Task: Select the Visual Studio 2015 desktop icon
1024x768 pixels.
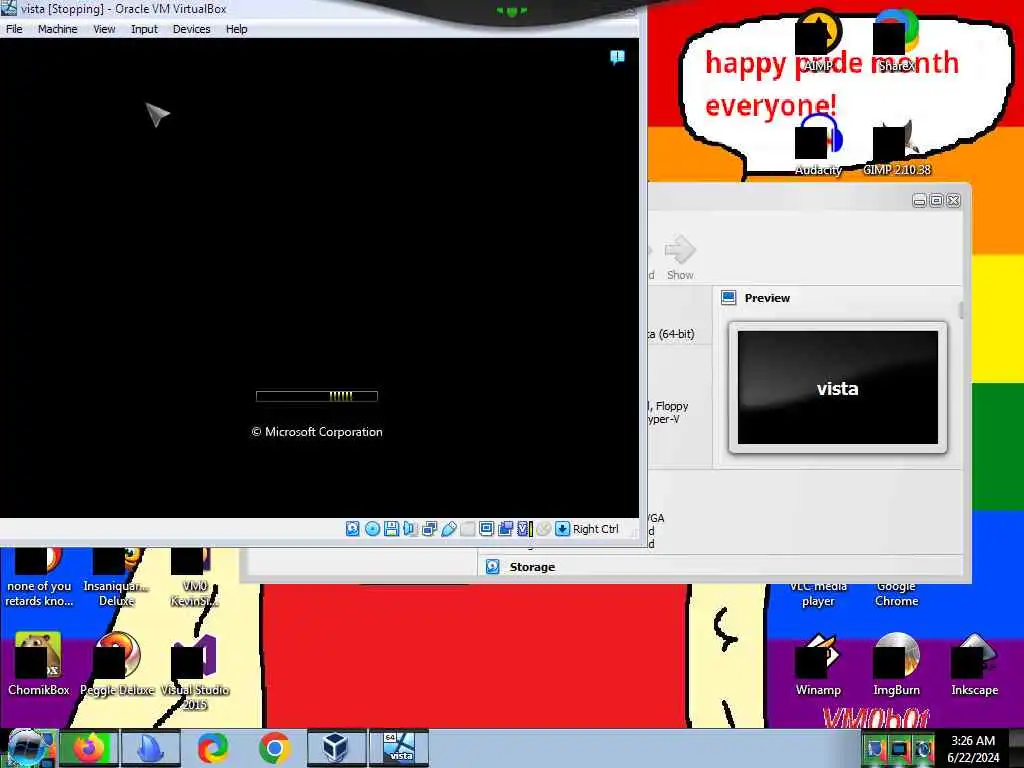Action: click(x=195, y=671)
